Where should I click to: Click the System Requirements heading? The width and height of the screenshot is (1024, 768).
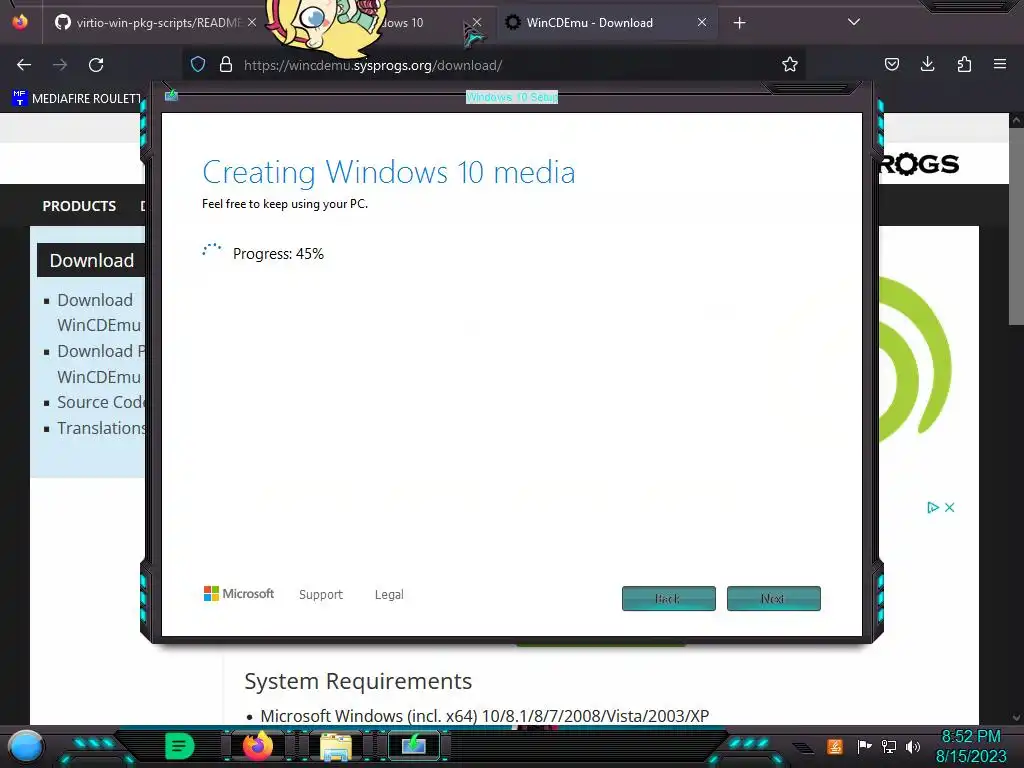click(358, 680)
